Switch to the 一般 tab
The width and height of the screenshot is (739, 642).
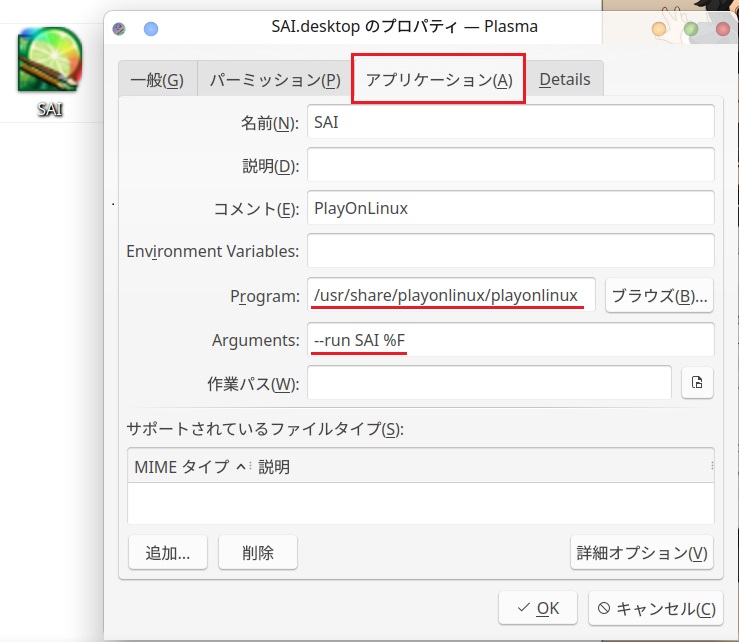[x=157, y=80]
